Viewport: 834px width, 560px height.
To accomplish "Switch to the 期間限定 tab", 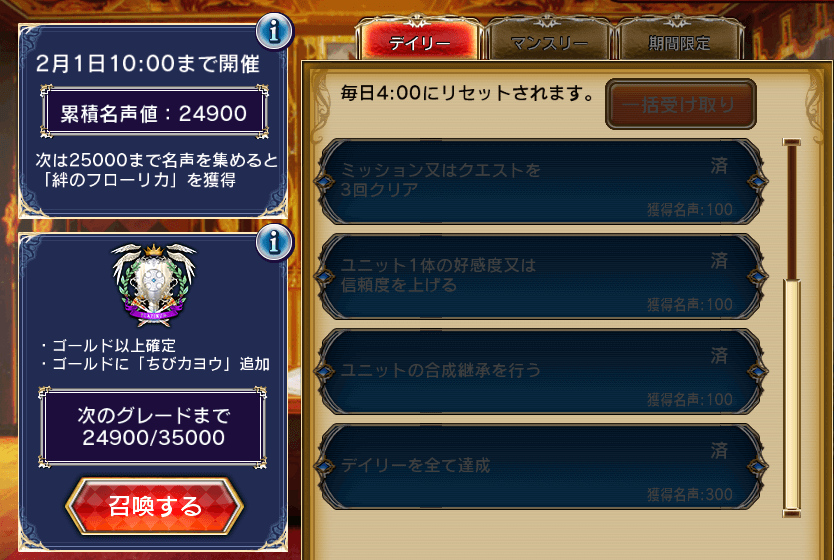I will click(x=679, y=40).
